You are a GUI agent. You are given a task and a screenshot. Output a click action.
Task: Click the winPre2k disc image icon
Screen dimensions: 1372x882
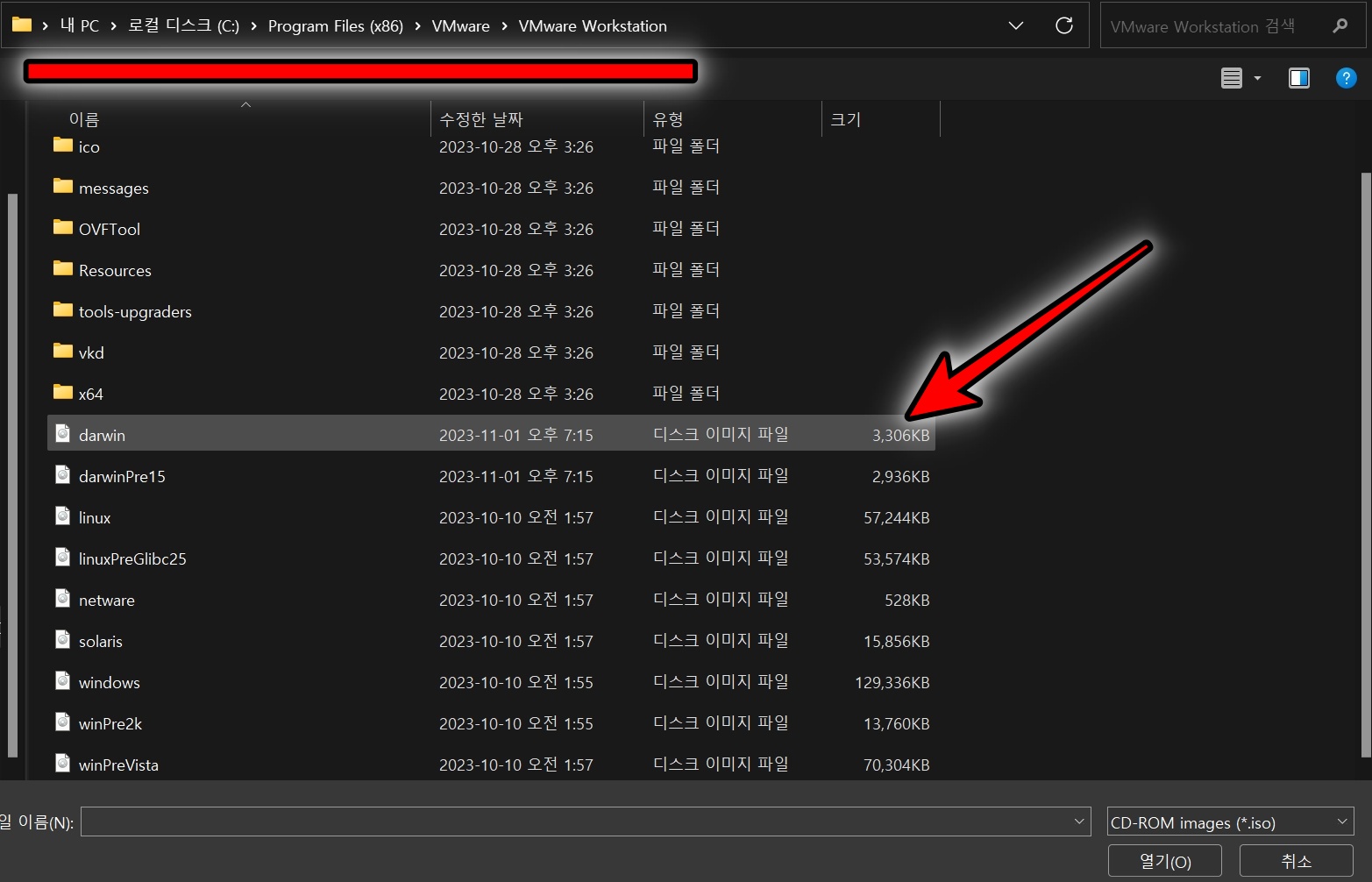[x=63, y=722]
